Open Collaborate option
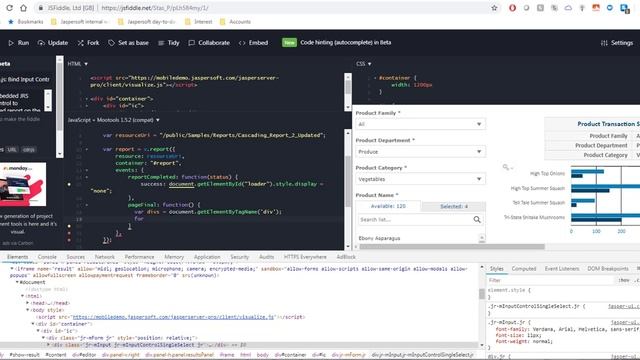The height and width of the screenshot is (360, 640). click(x=209, y=43)
